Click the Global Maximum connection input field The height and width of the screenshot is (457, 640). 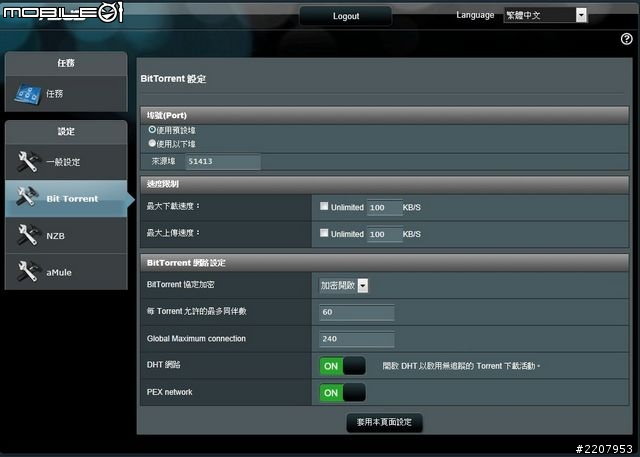point(355,339)
